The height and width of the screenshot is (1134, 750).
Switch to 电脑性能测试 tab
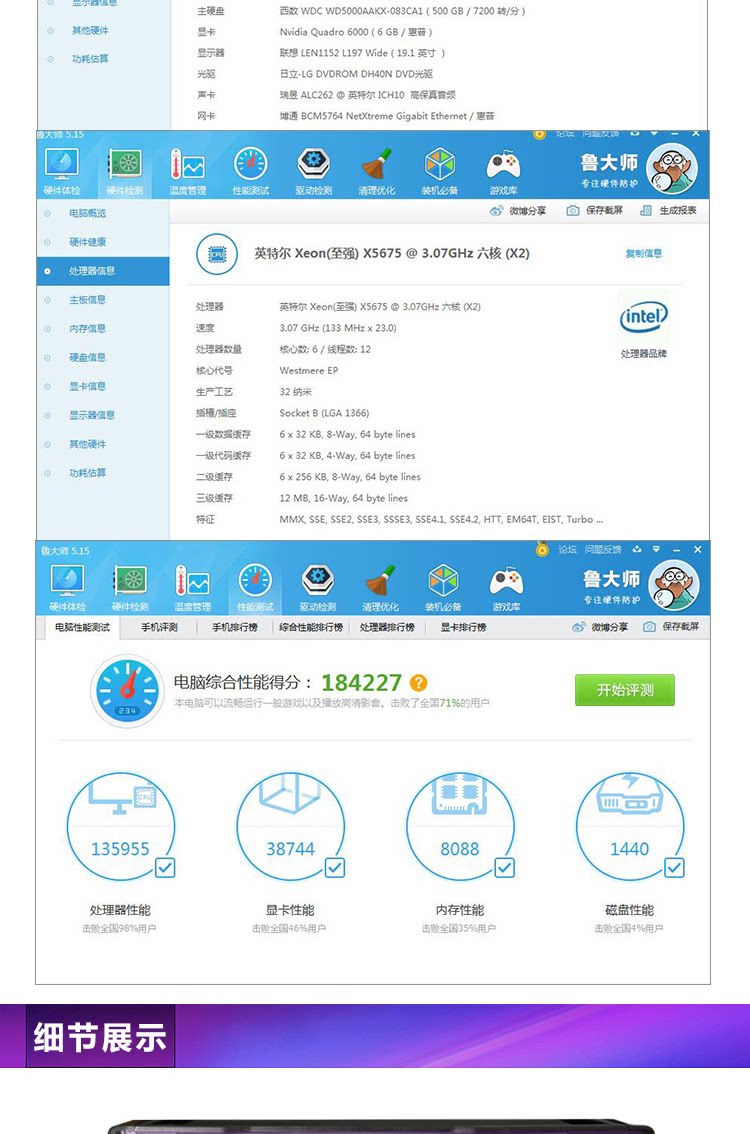pos(82,627)
